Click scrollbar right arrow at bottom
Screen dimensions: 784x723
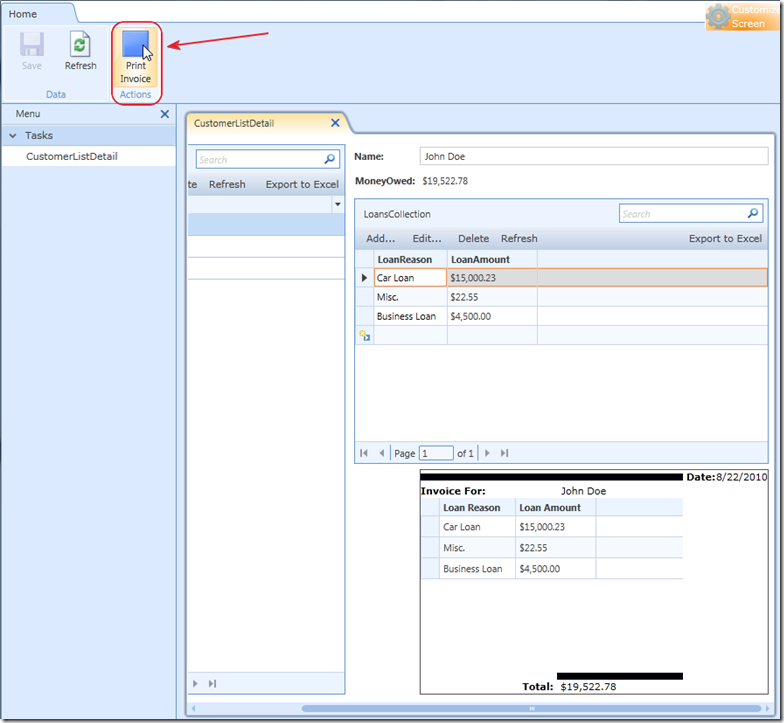[x=768, y=708]
